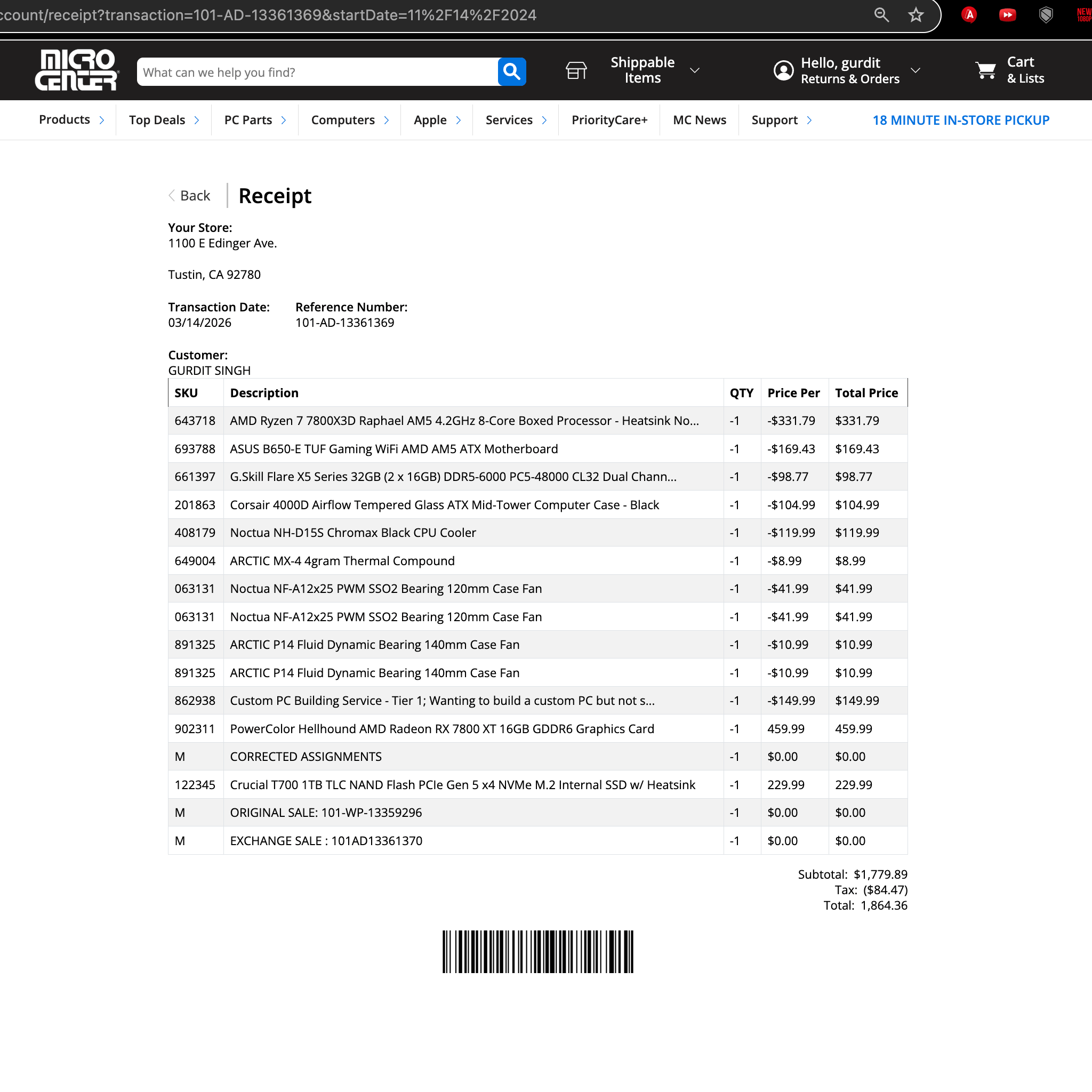Go Back from the receipt
The image size is (1092, 1092).
189,196
